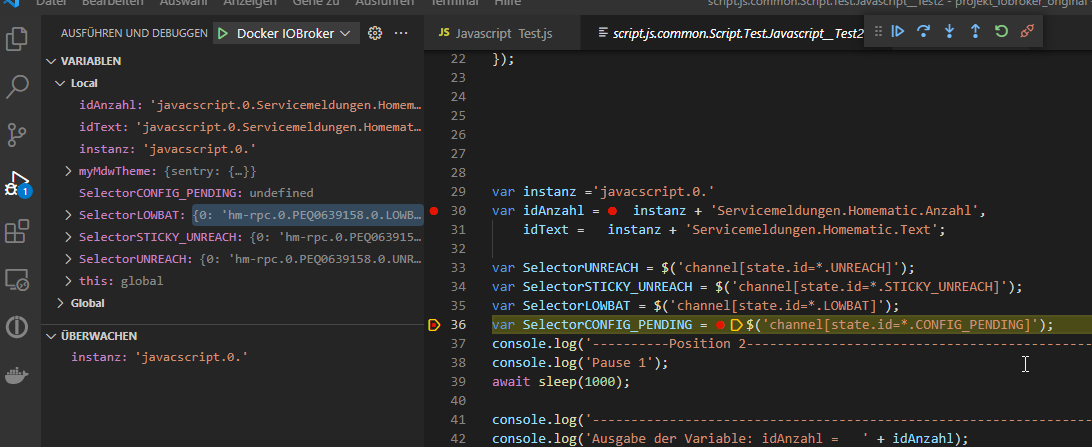1092x447 pixels.
Task: Open launch.json via the gear icon
Action: click(375, 33)
